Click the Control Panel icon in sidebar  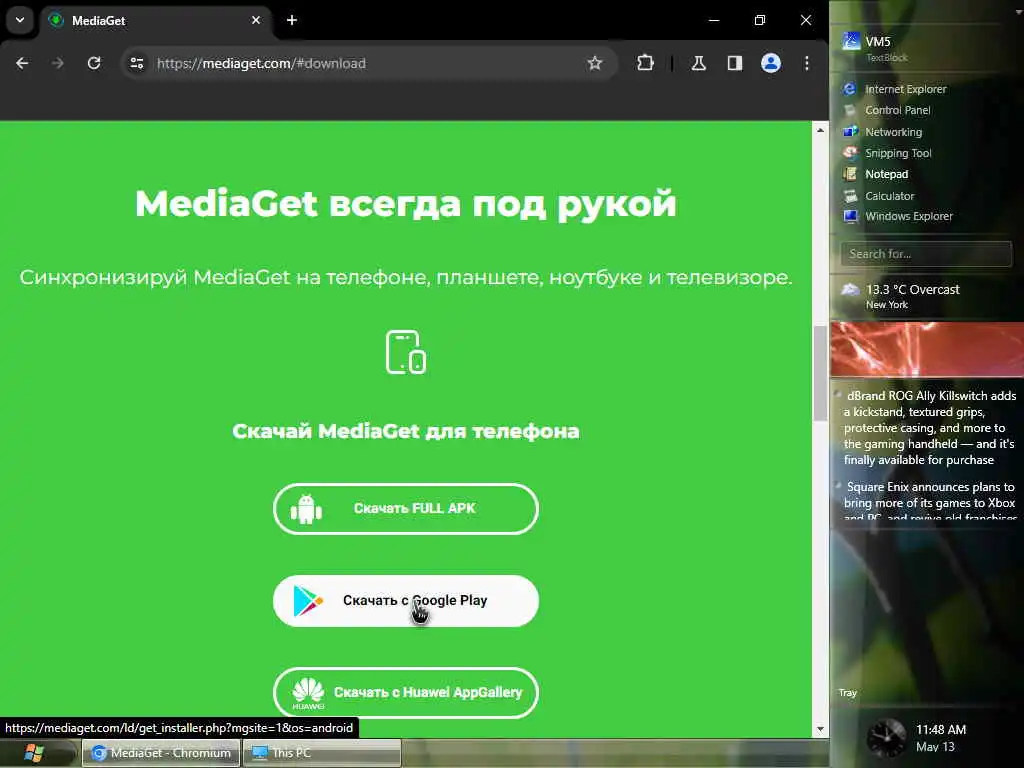point(850,110)
